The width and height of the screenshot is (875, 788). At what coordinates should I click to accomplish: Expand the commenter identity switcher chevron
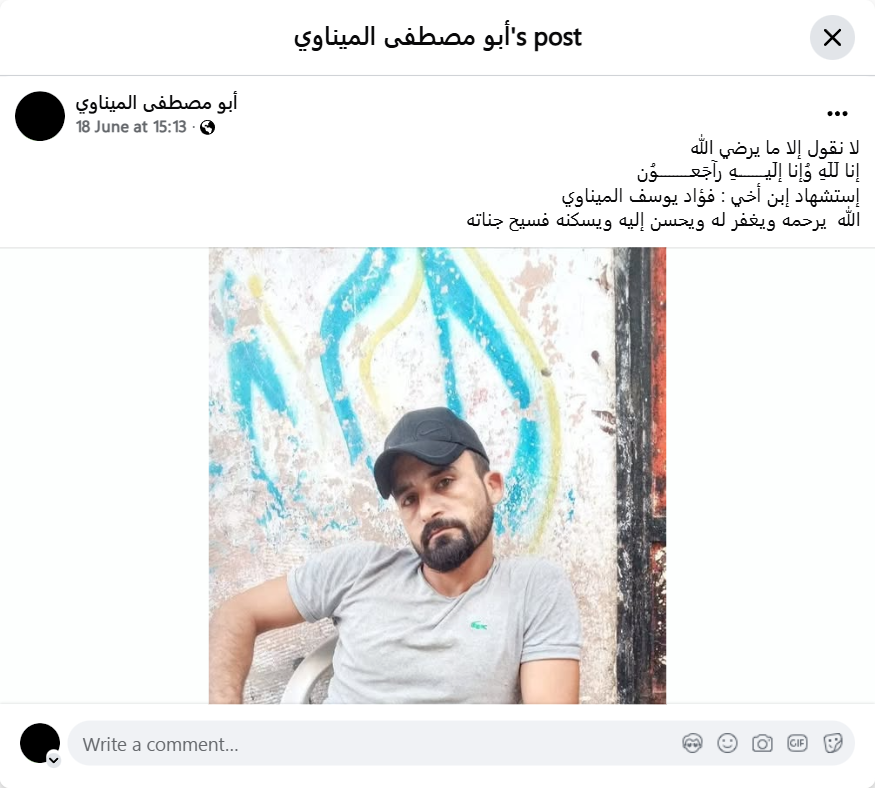pyautogui.click(x=54, y=760)
